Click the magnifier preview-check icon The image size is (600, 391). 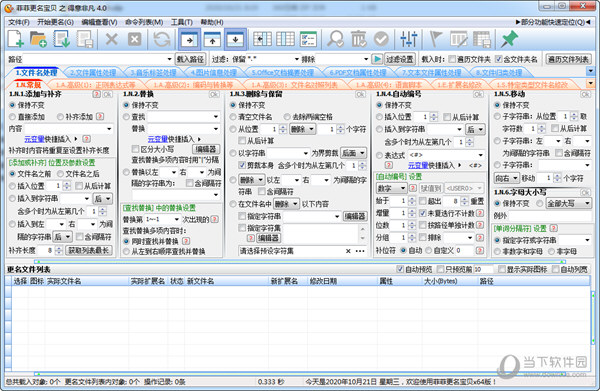336,39
